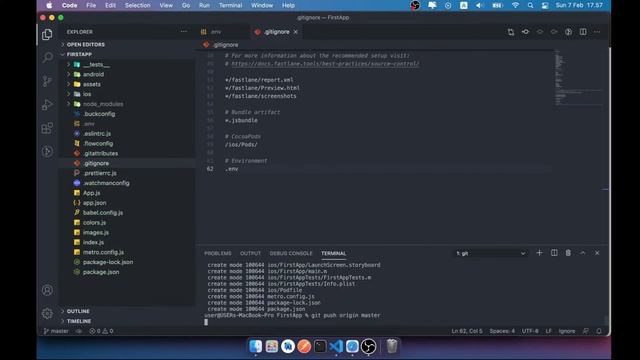Open editor more actions ellipsis menu
The height and width of the screenshot is (360, 640).
(x=597, y=32)
